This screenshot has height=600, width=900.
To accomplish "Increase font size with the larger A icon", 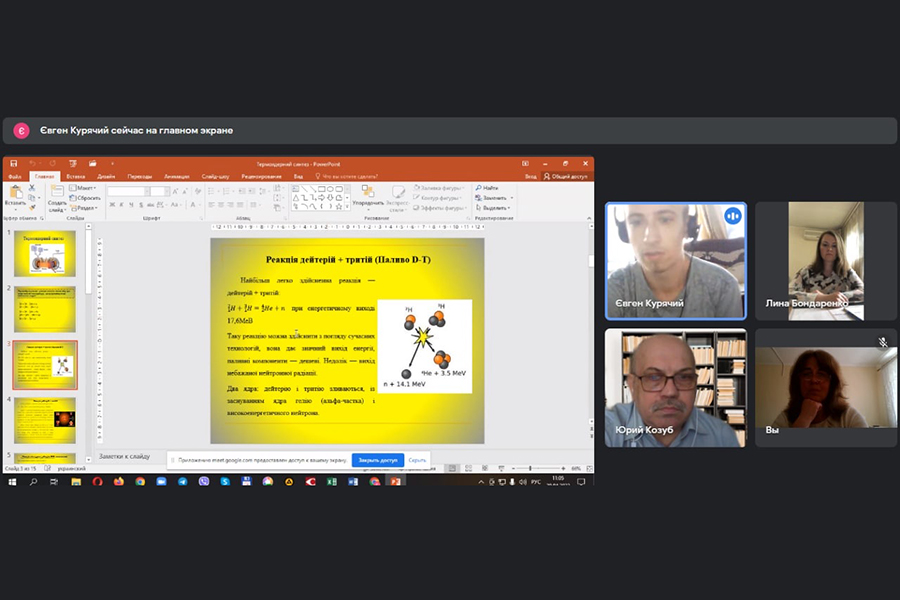I will (x=176, y=191).
